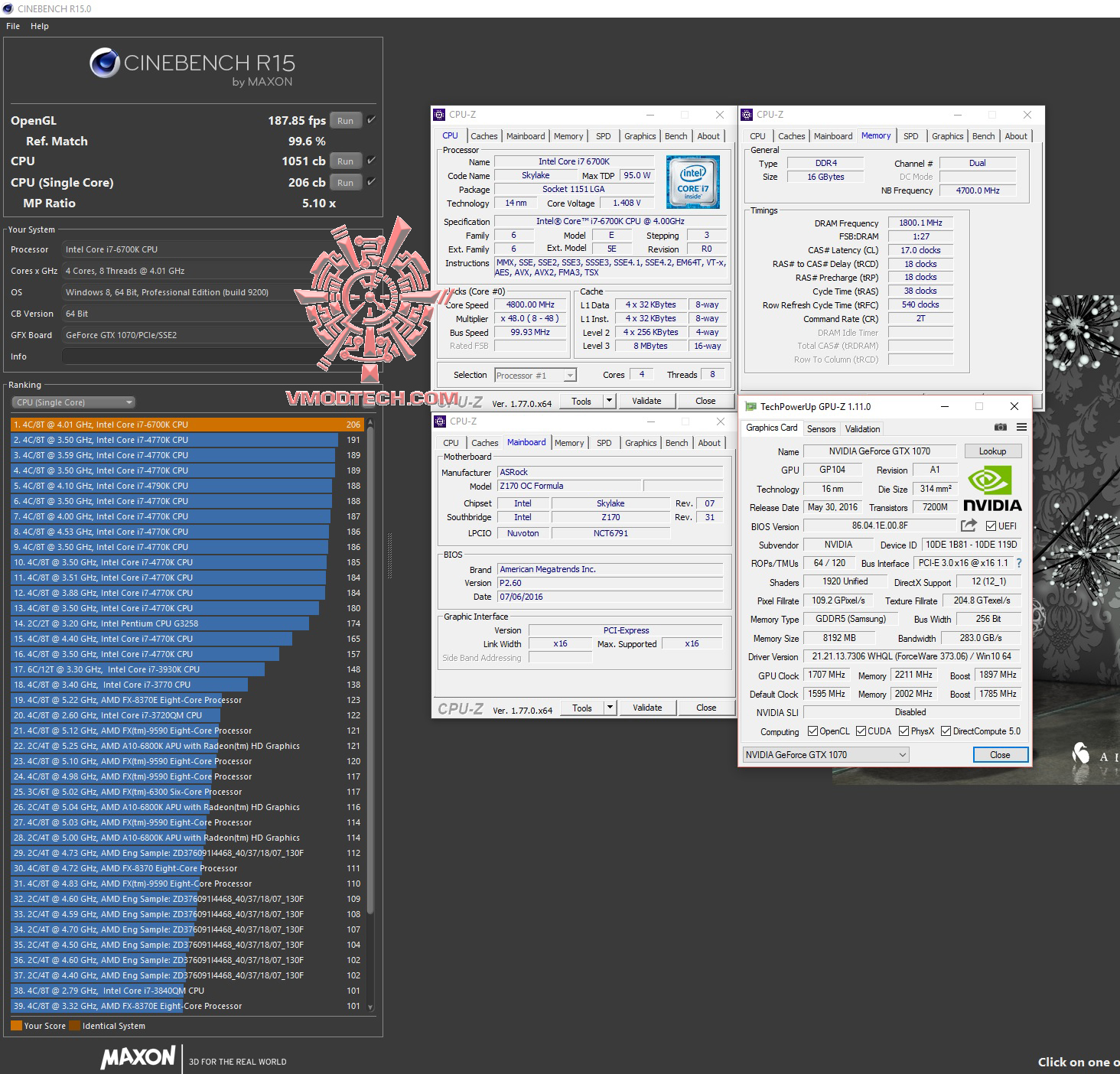Click the Intel Core i7 logo in CPU-Z
This screenshot has width=1120, height=1074.
click(x=692, y=182)
